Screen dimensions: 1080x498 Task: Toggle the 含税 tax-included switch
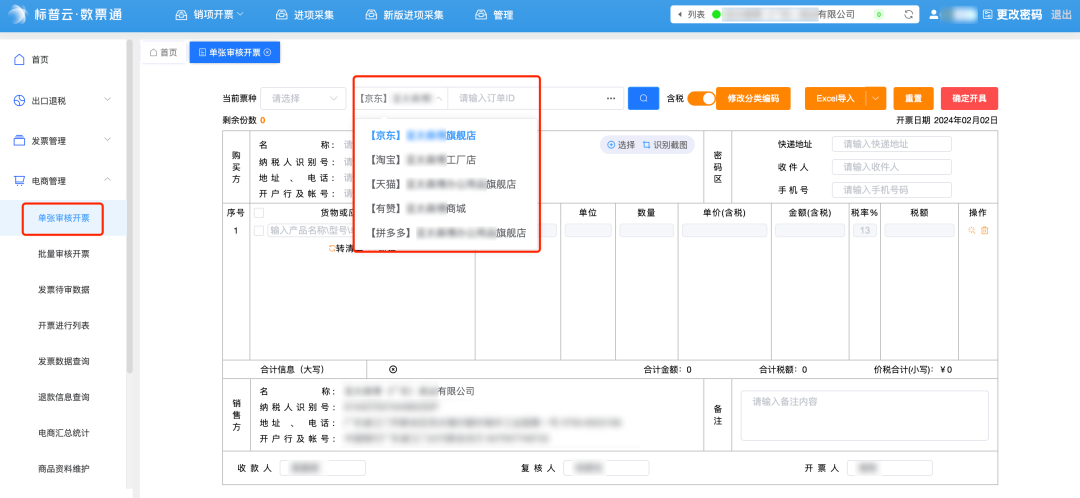(x=701, y=98)
